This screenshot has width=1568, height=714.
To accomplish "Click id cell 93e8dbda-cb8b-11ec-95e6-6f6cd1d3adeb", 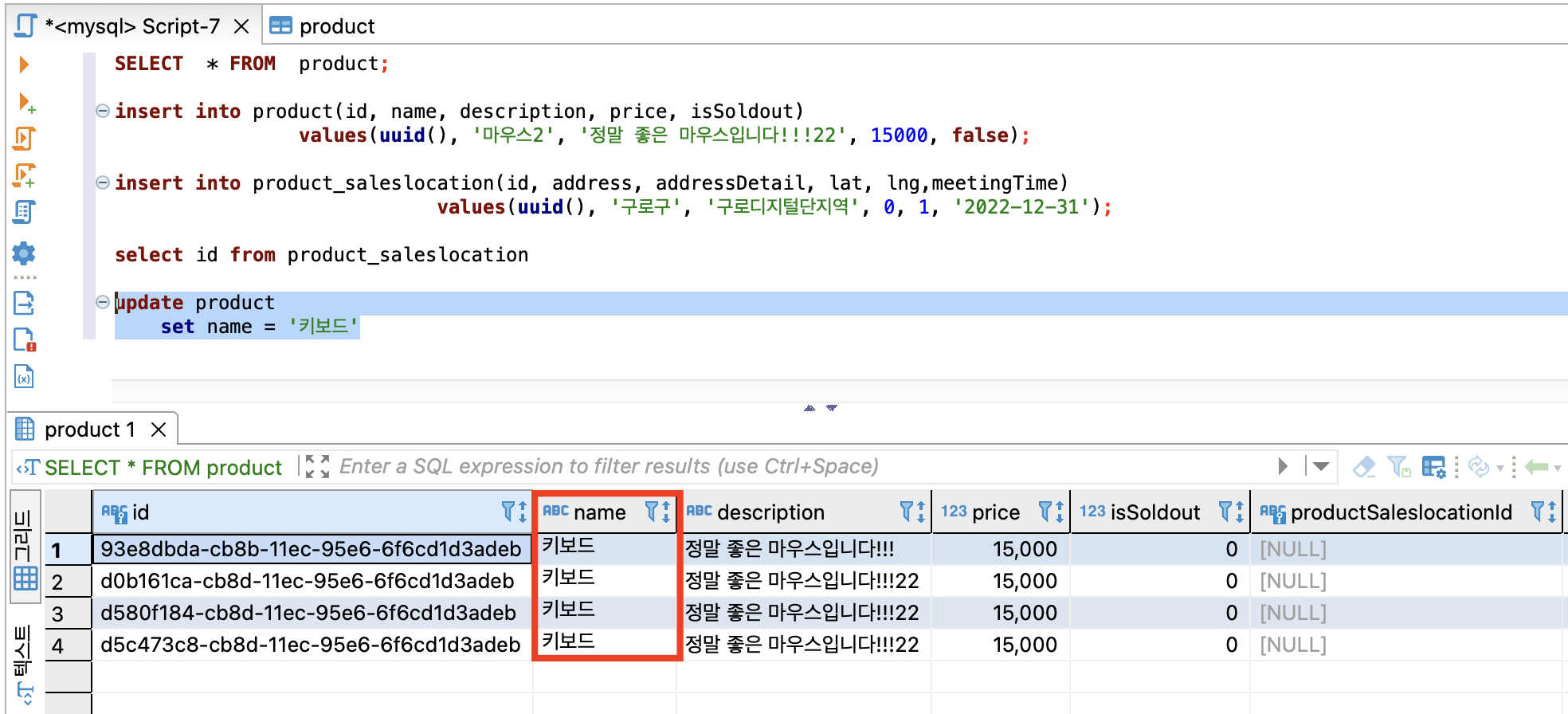I will (x=312, y=549).
